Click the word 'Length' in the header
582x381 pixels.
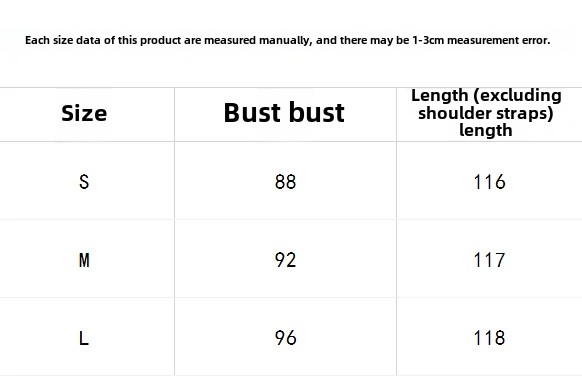(x=439, y=96)
